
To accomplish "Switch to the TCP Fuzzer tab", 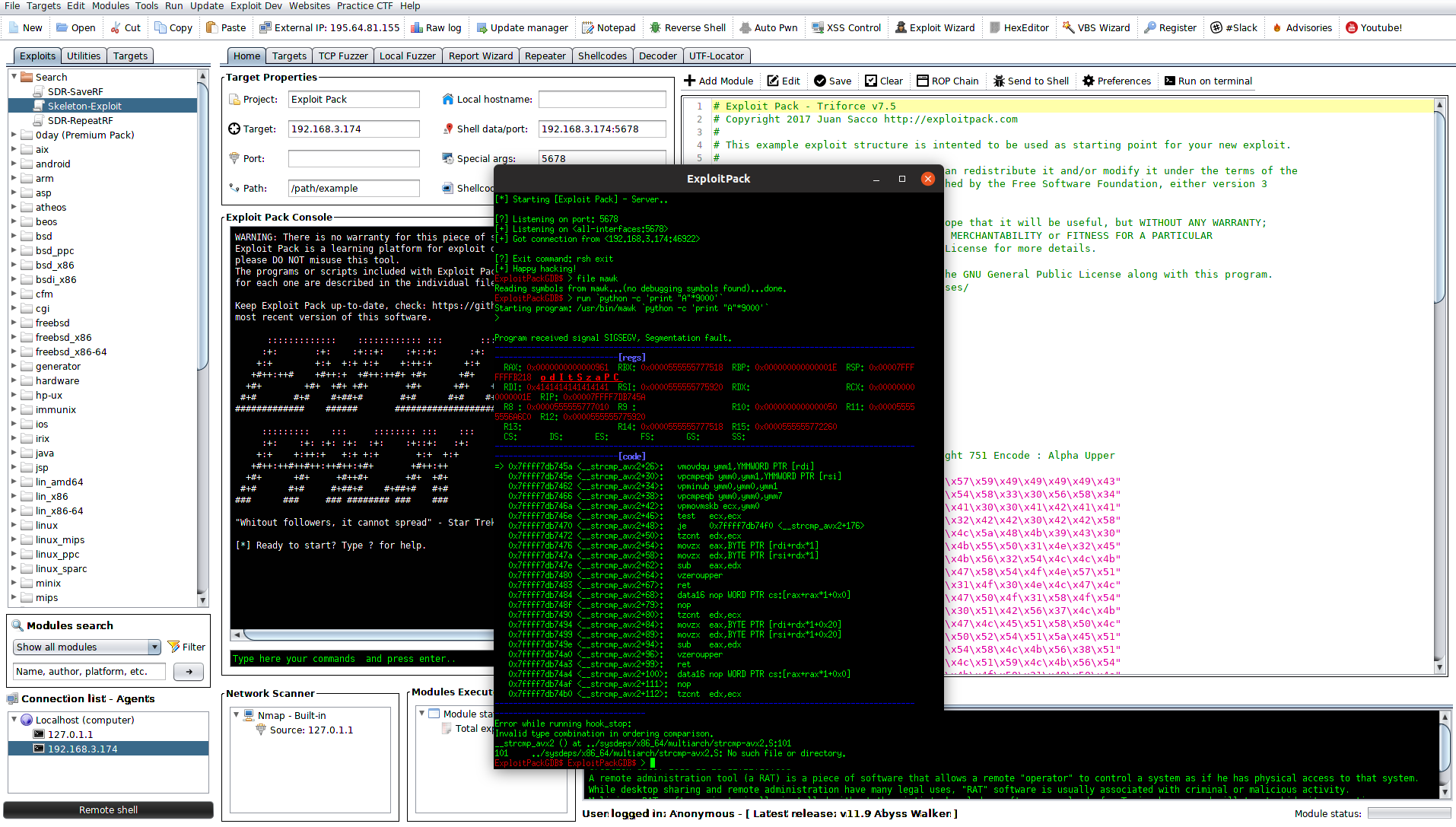I will pyautogui.click(x=343, y=56).
